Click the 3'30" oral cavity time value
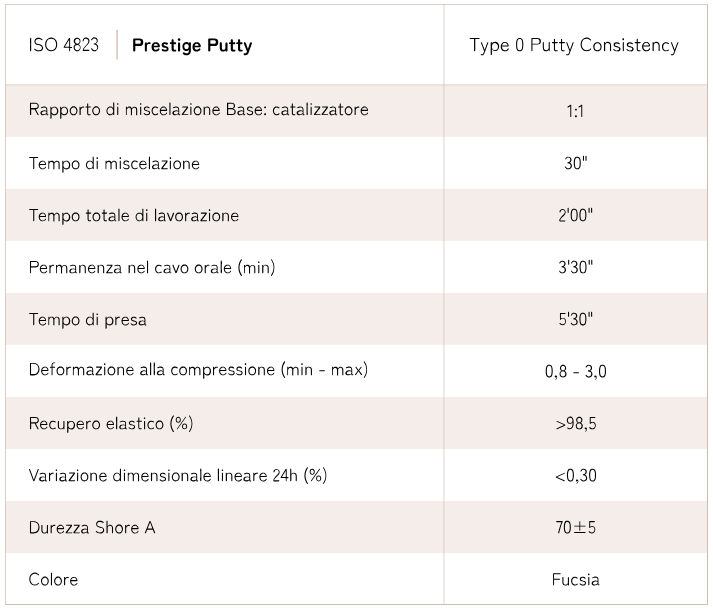This screenshot has height=608, width=713. pos(575,267)
